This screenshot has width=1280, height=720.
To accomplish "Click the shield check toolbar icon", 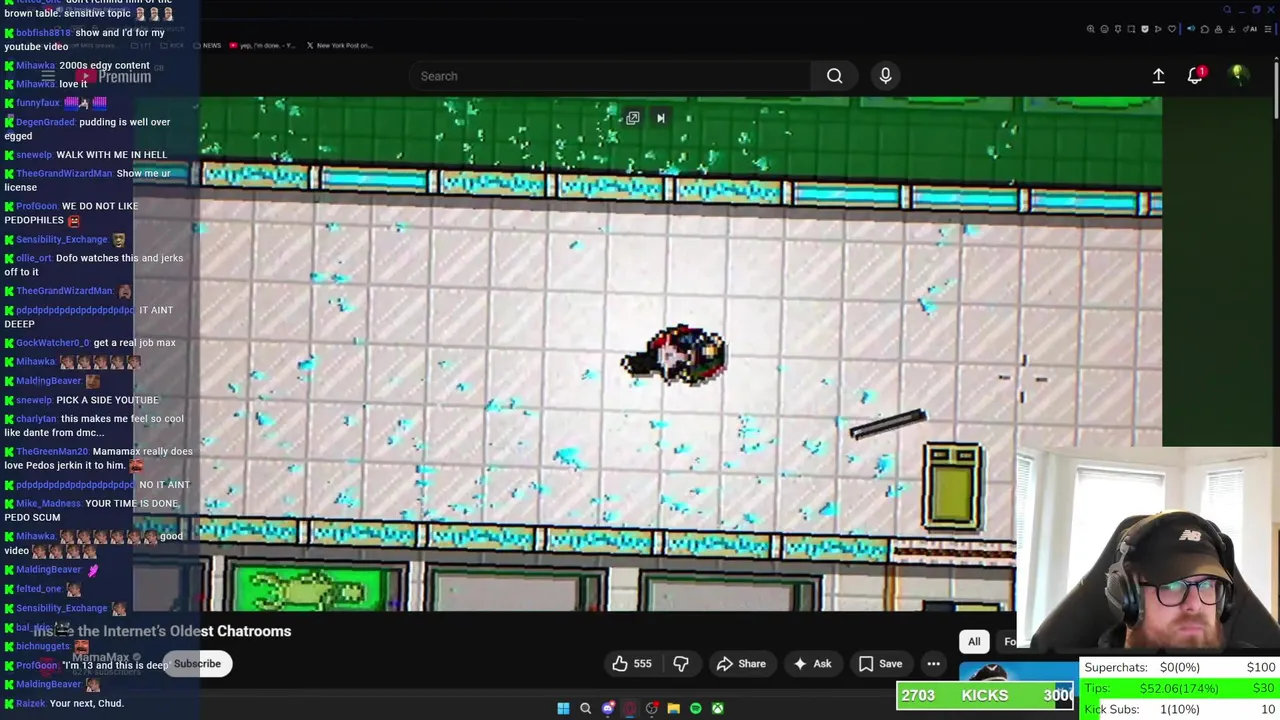I will [x=1145, y=29].
